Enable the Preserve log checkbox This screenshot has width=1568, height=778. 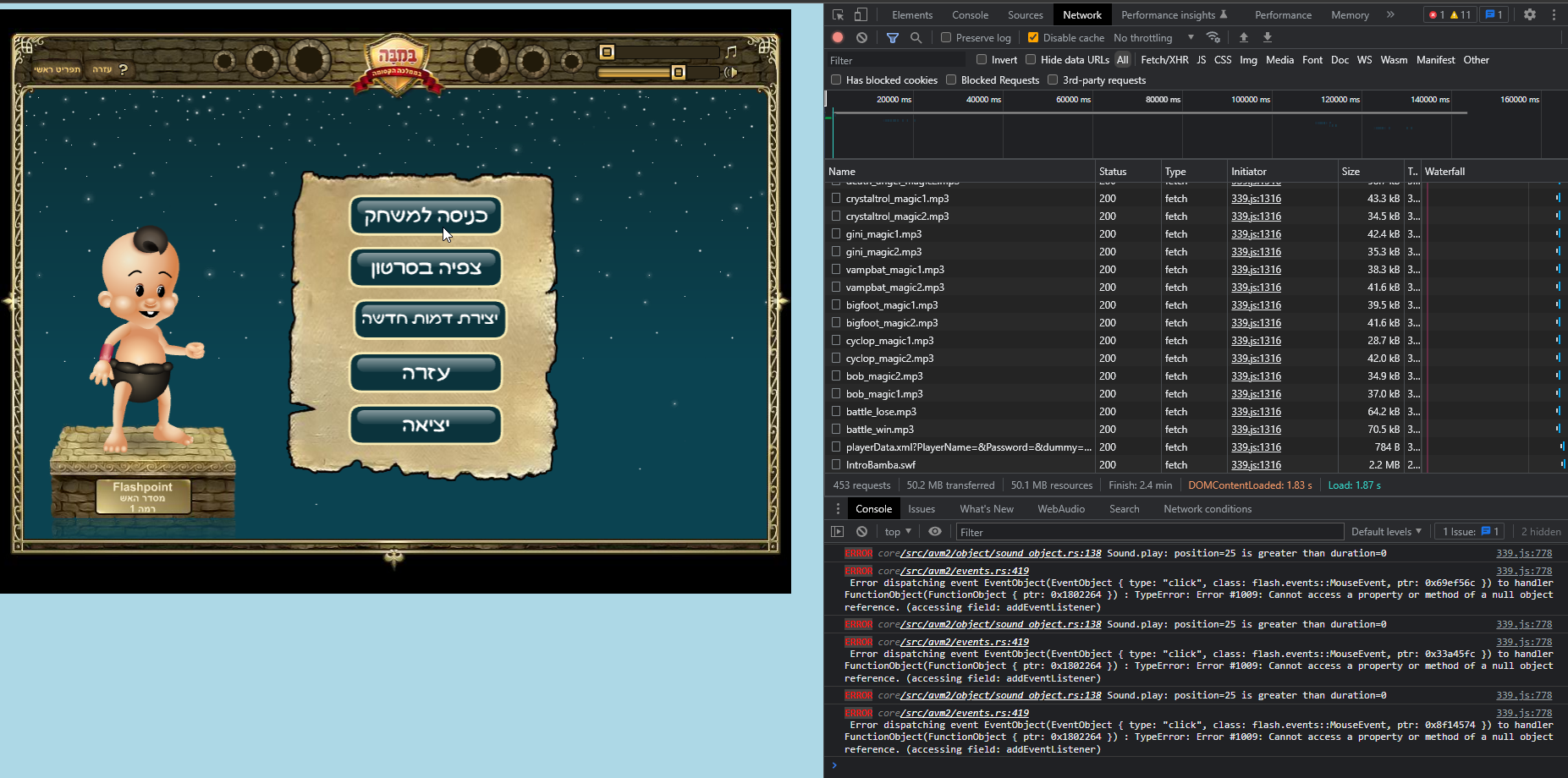[945, 37]
